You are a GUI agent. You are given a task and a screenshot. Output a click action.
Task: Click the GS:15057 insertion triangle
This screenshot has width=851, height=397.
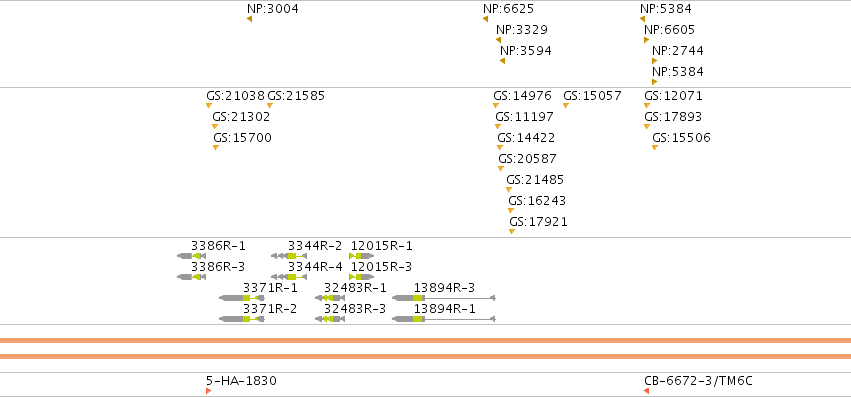point(566,105)
